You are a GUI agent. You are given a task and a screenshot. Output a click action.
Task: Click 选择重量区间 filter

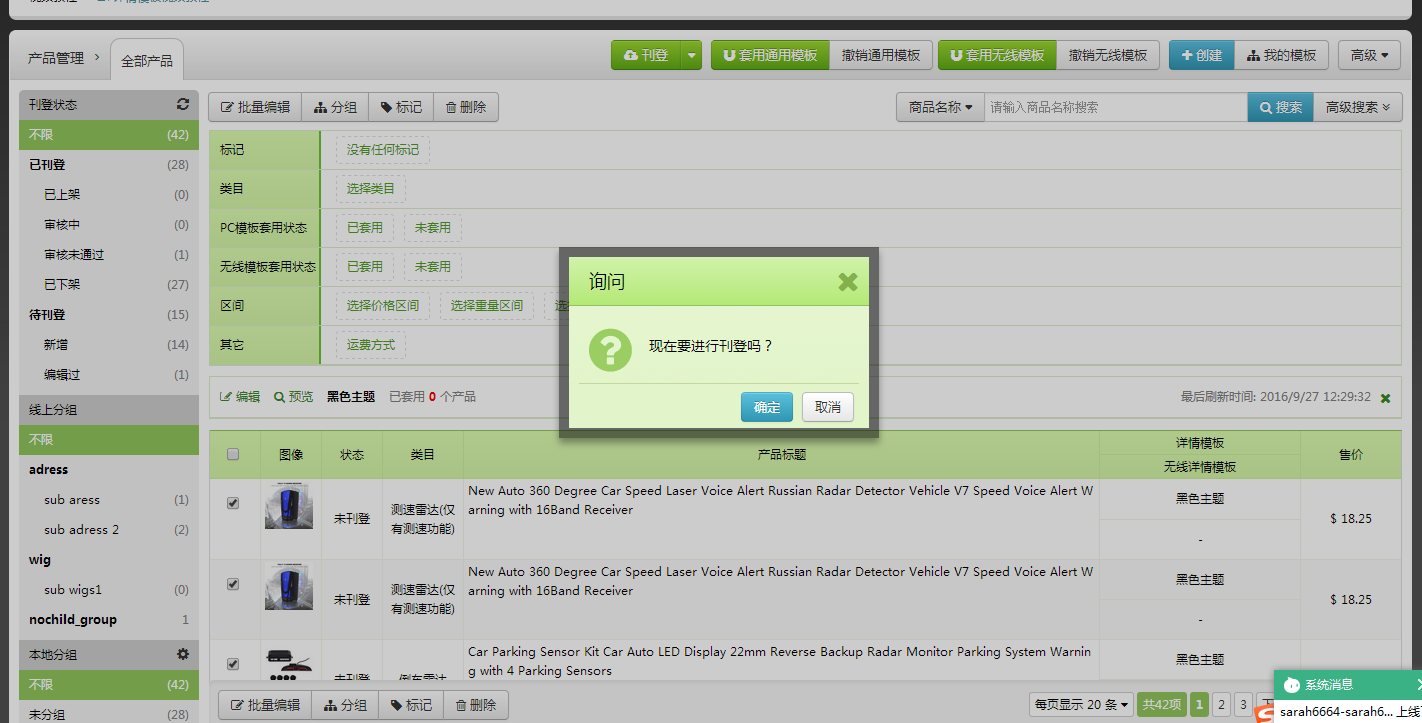(487, 306)
